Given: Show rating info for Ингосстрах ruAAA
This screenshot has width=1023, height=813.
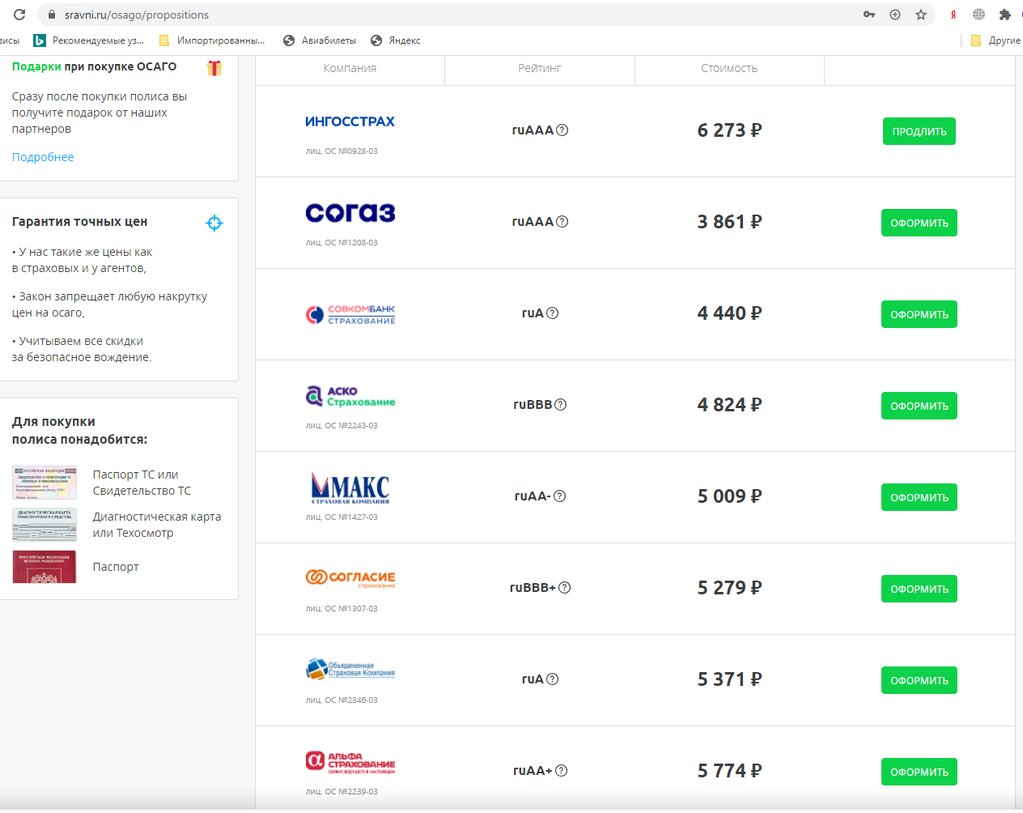Looking at the screenshot, I should [x=562, y=130].
